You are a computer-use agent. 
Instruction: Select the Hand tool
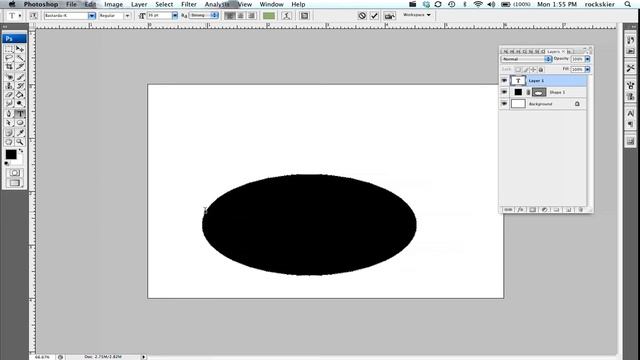(x=9, y=142)
